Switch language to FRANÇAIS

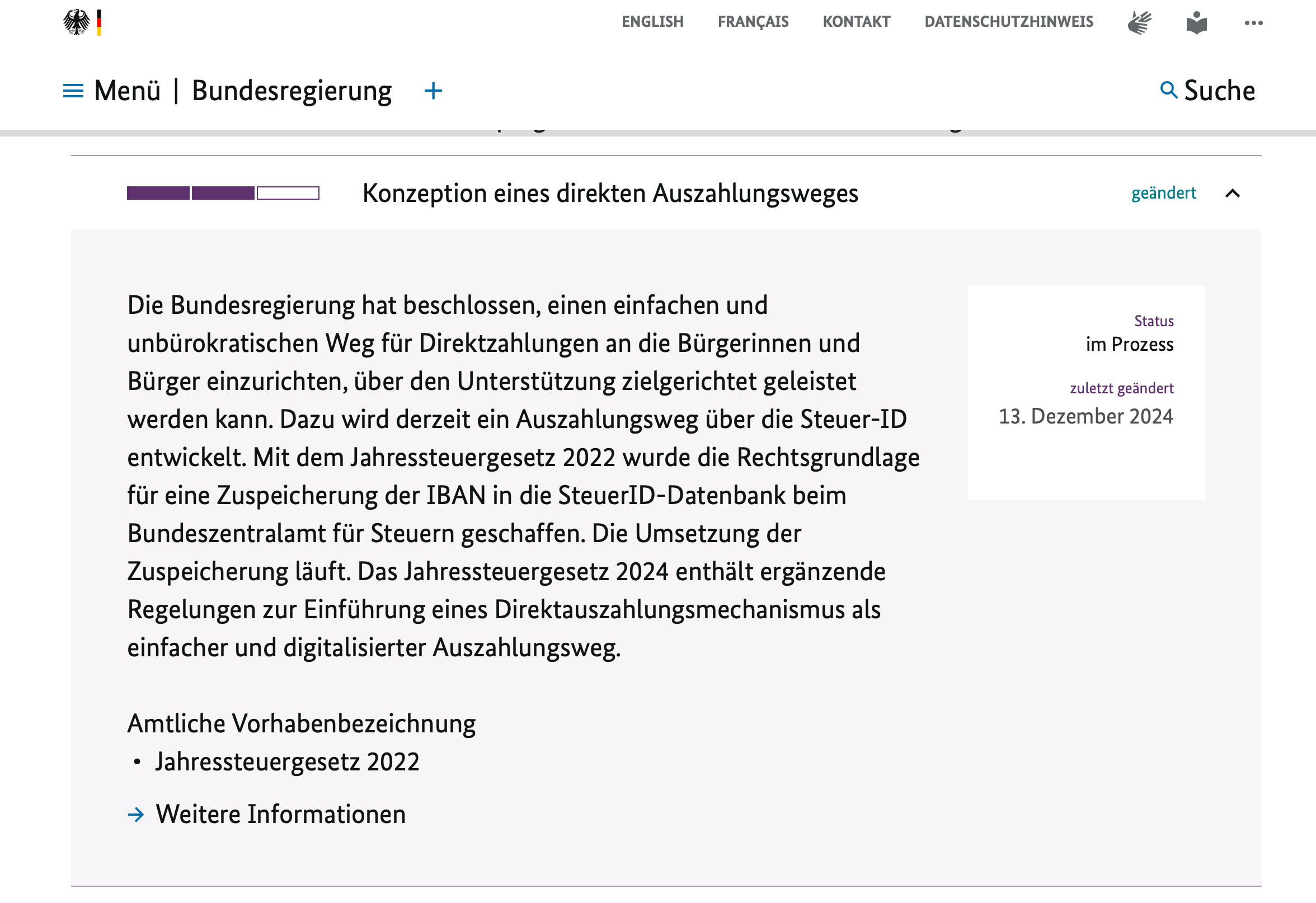tap(753, 21)
